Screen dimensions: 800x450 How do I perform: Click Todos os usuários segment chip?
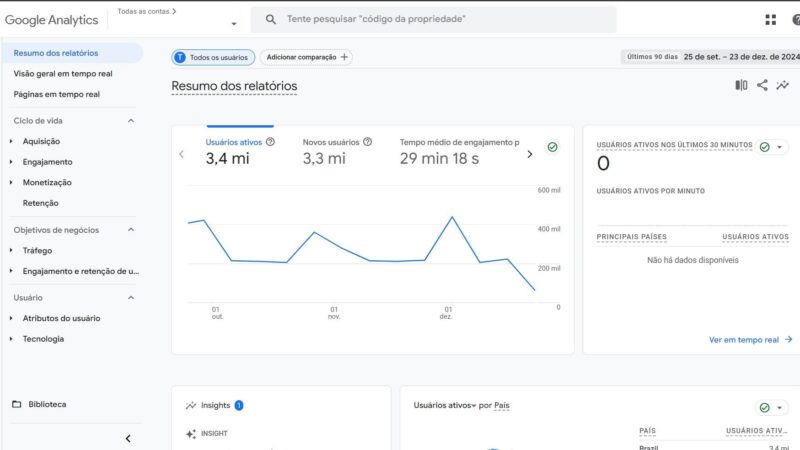(x=213, y=57)
